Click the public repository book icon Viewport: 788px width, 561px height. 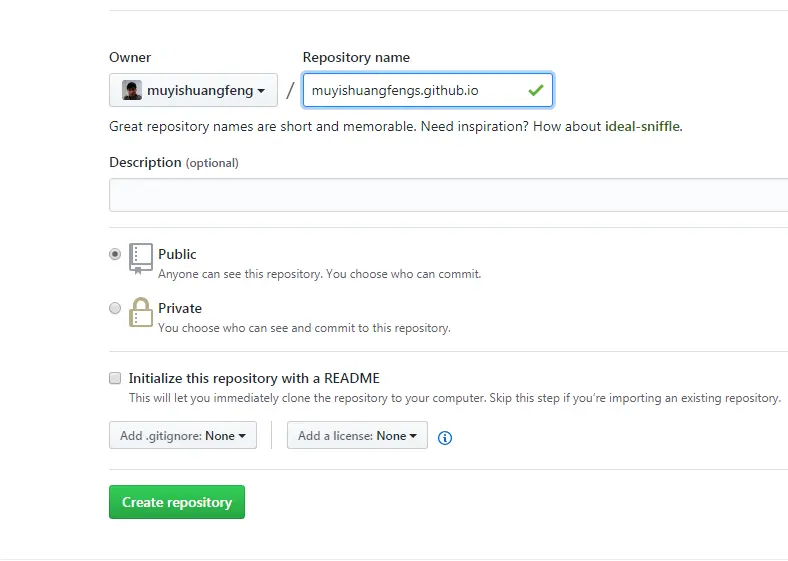tap(141, 259)
